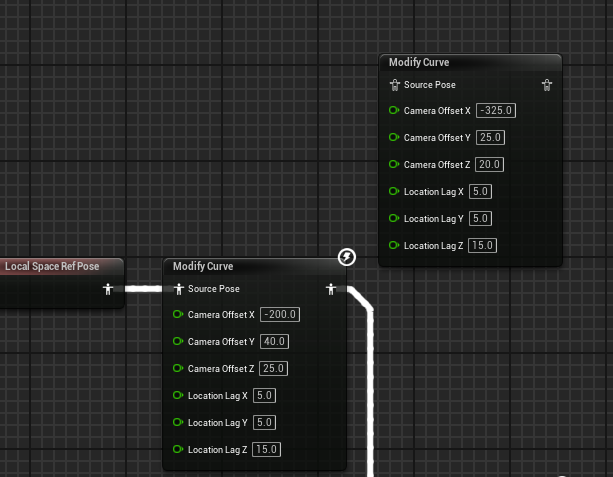Edit Location Lag X field on upper node
The height and width of the screenshot is (477, 613).
[x=480, y=191]
